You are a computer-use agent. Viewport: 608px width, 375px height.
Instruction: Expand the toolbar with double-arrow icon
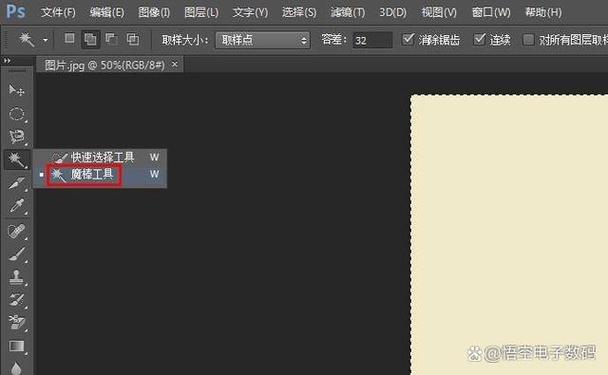[7, 60]
